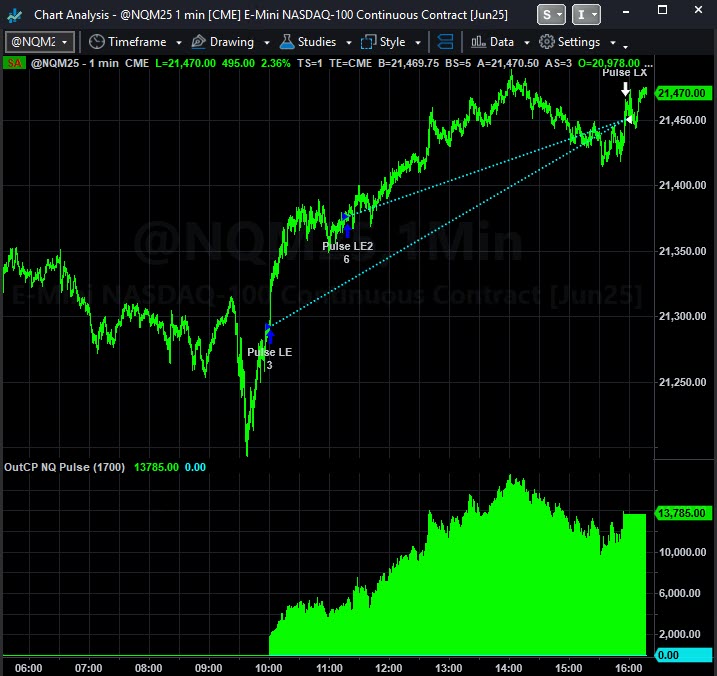This screenshot has width=717, height=676.
Task: Click the 10,000.00 study axis label
Action: point(682,552)
